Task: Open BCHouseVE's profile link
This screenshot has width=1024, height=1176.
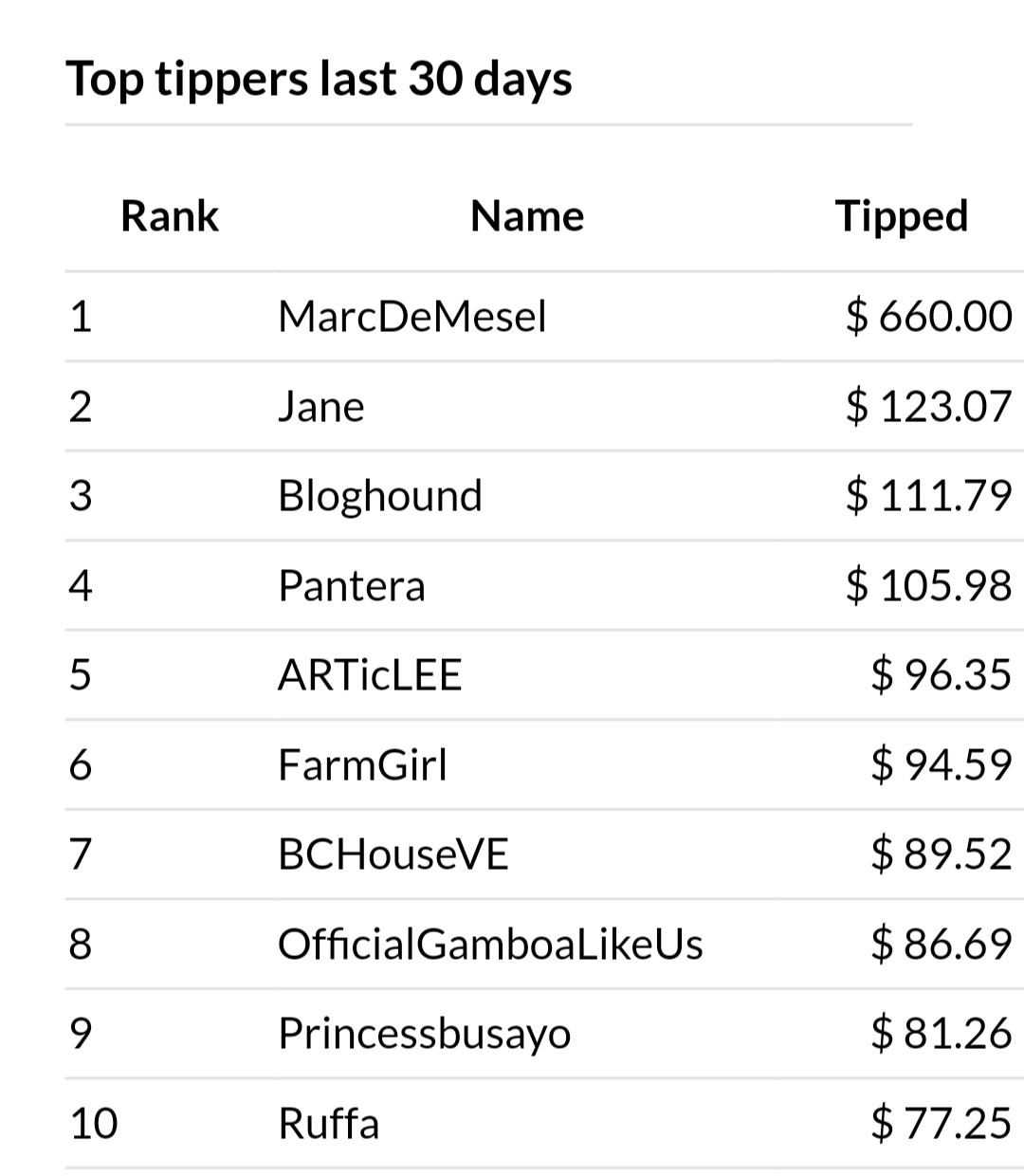Action: (393, 854)
